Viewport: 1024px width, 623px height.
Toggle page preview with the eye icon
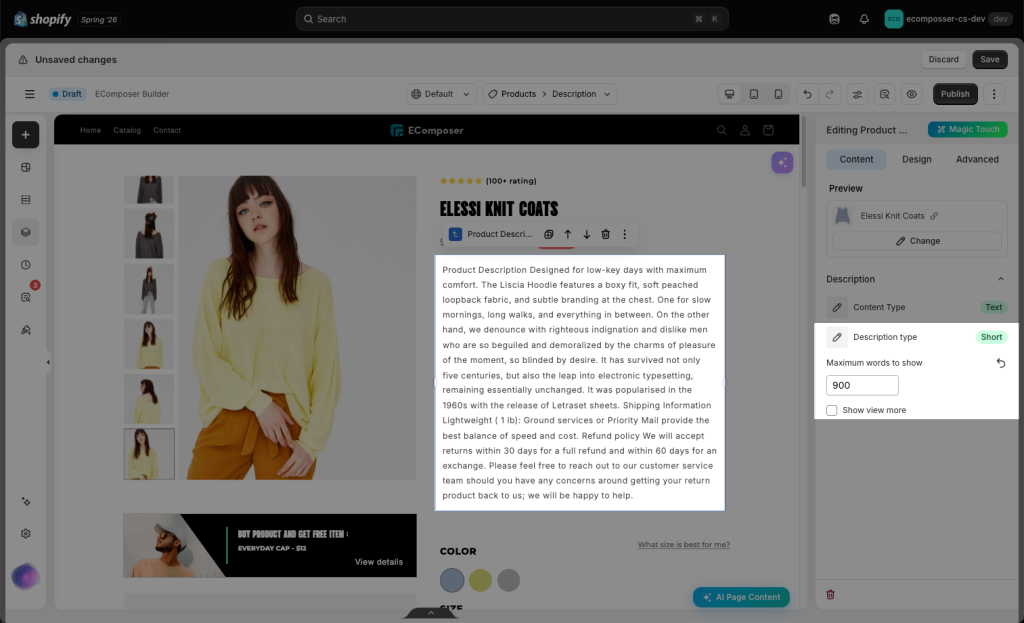coord(912,94)
